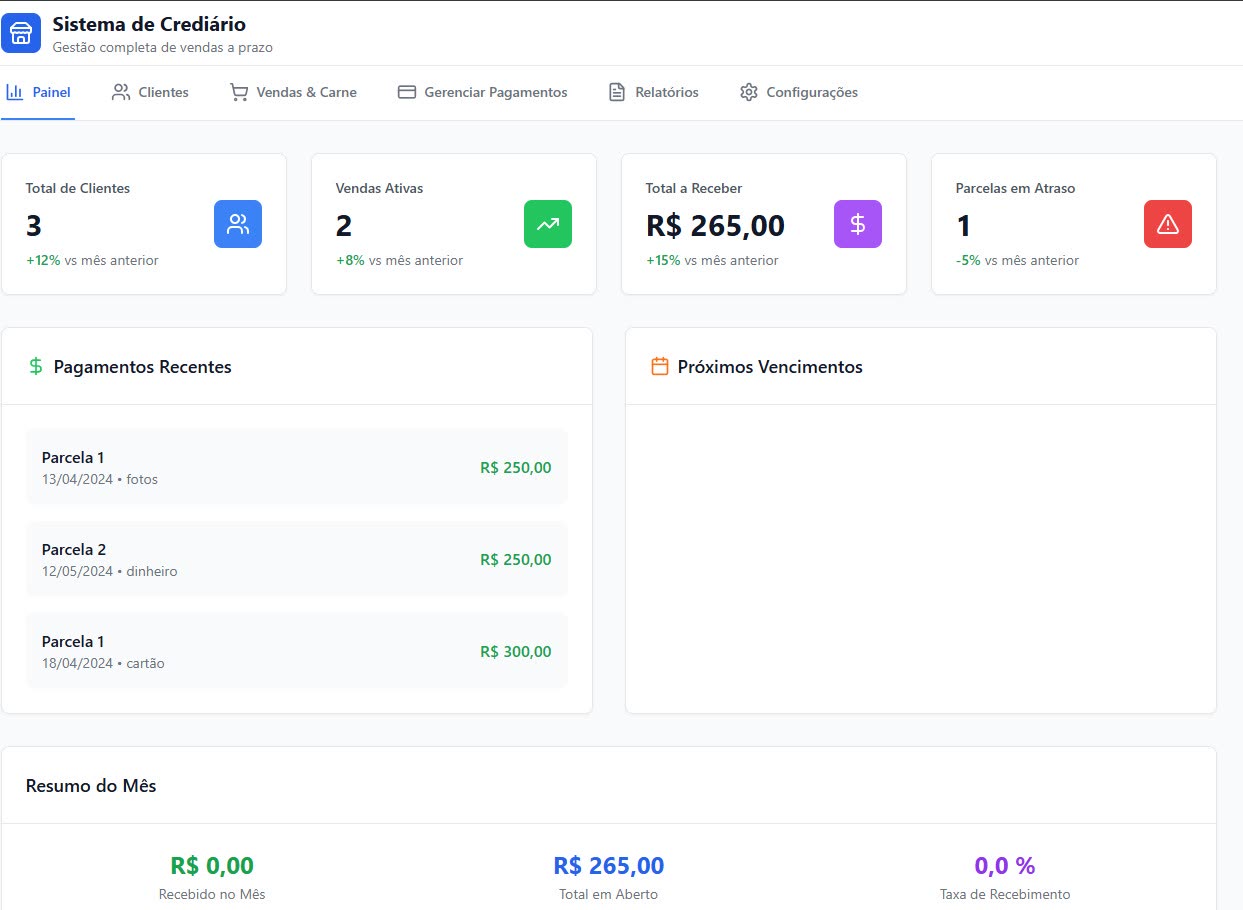Click the '+12% vs mês anterior' text
1243x910 pixels.
[x=92, y=260]
